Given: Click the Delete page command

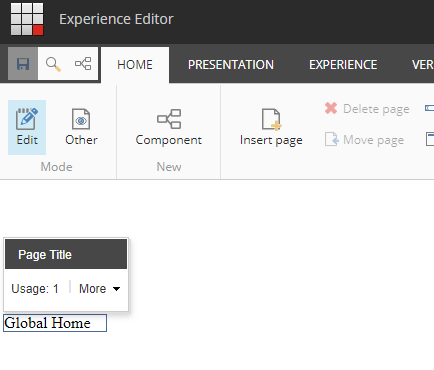Looking at the screenshot, I should pos(367,109).
